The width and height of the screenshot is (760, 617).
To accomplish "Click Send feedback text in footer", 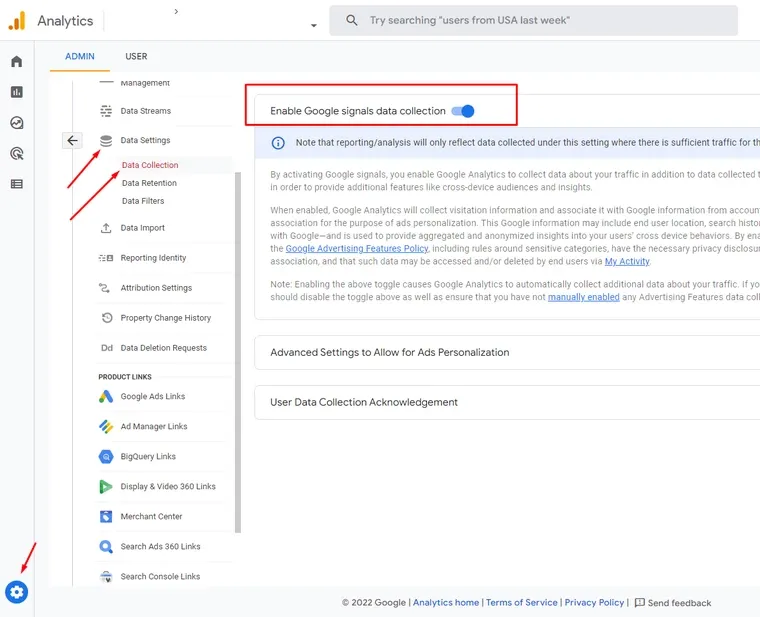I will click(680, 603).
